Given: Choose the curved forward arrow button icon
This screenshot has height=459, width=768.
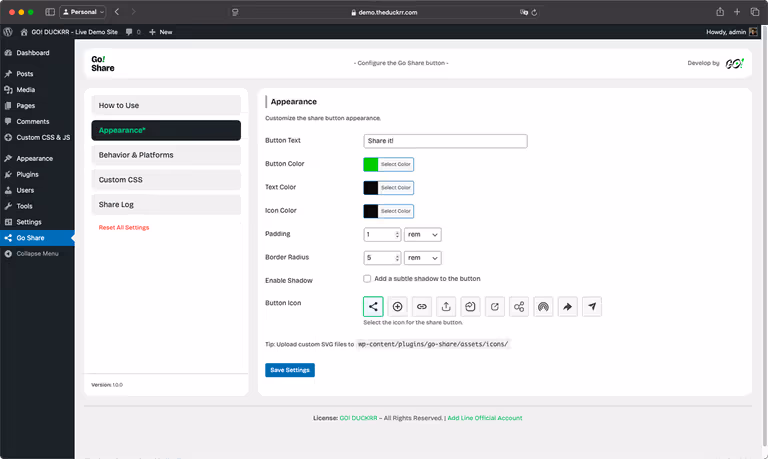Looking at the screenshot, I should coord(569,308).
